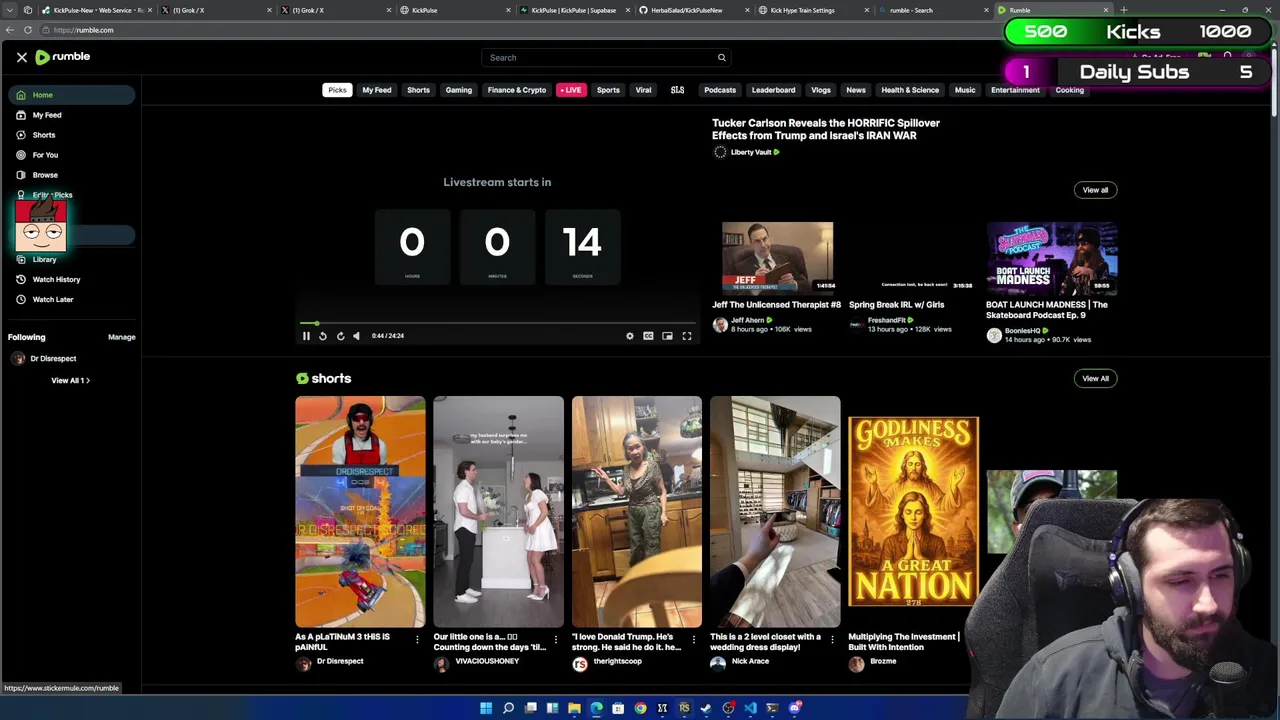1280x720 pixels.
Task: Select the Cooking category tab
Action: click(1069, 90)
